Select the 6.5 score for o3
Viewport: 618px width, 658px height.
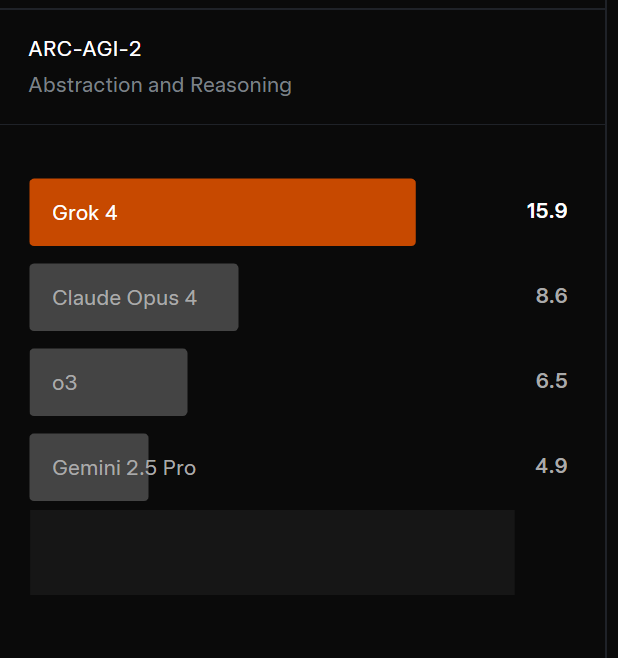pos(551,381)
